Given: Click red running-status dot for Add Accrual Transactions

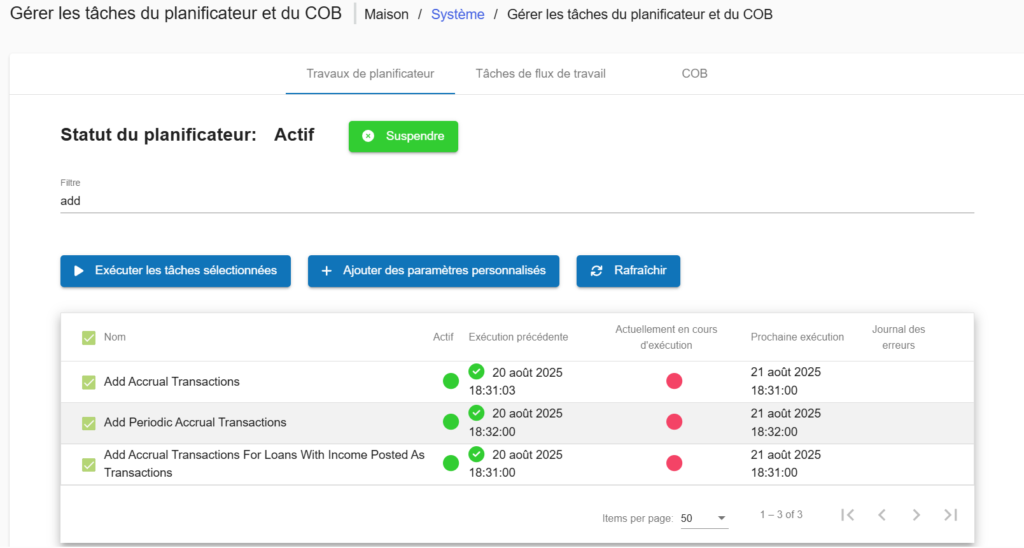Looking at the screenshot, I should point(674,381).
